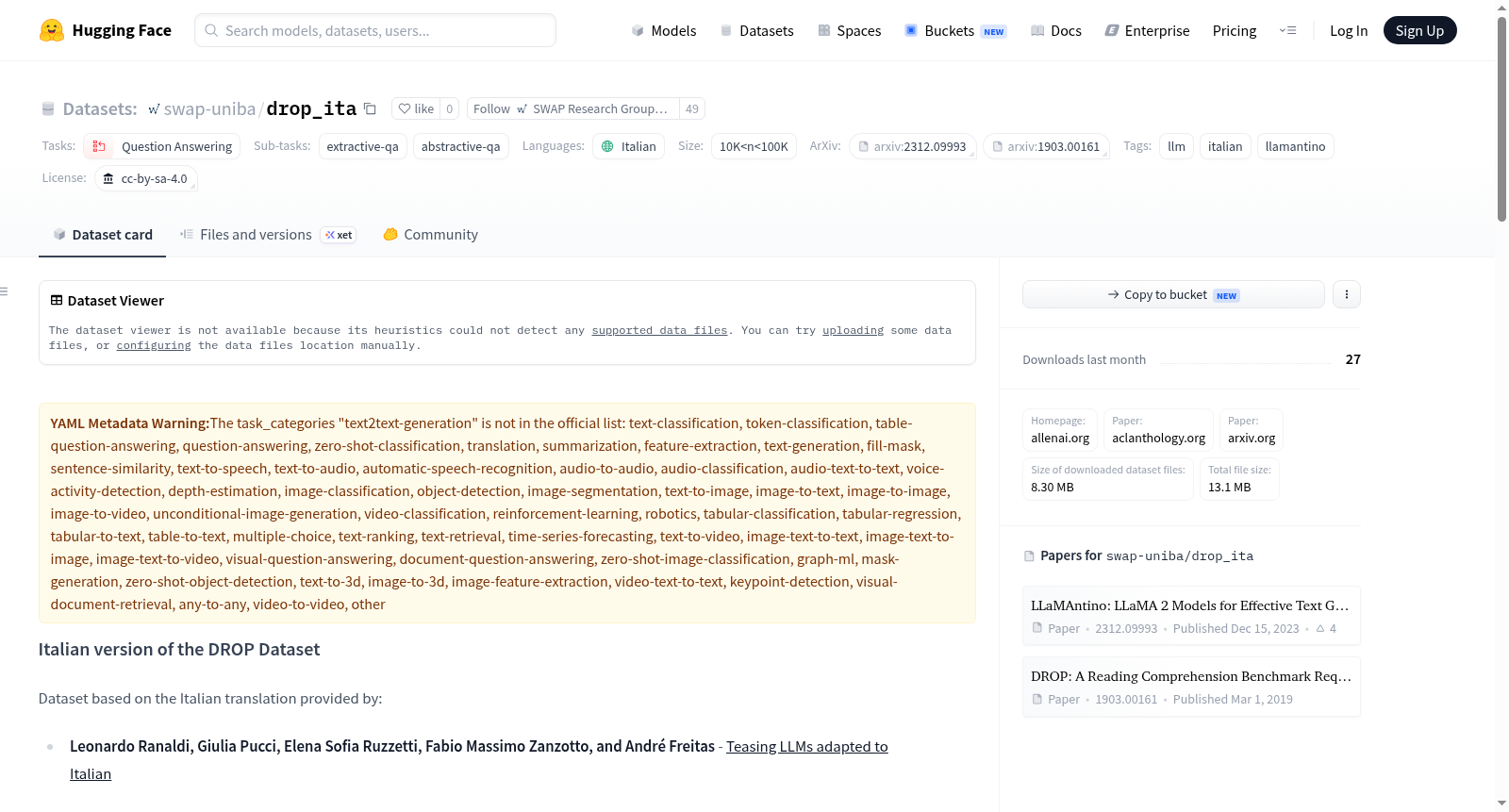The height and width of the screenshot is (812, 1509).
Task: Open the three-dot more actions menu
Action: click(1347, 294)
